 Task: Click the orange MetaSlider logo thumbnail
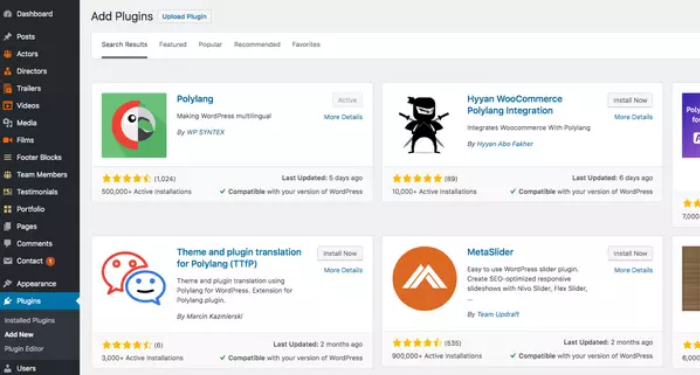pos(424,278)
